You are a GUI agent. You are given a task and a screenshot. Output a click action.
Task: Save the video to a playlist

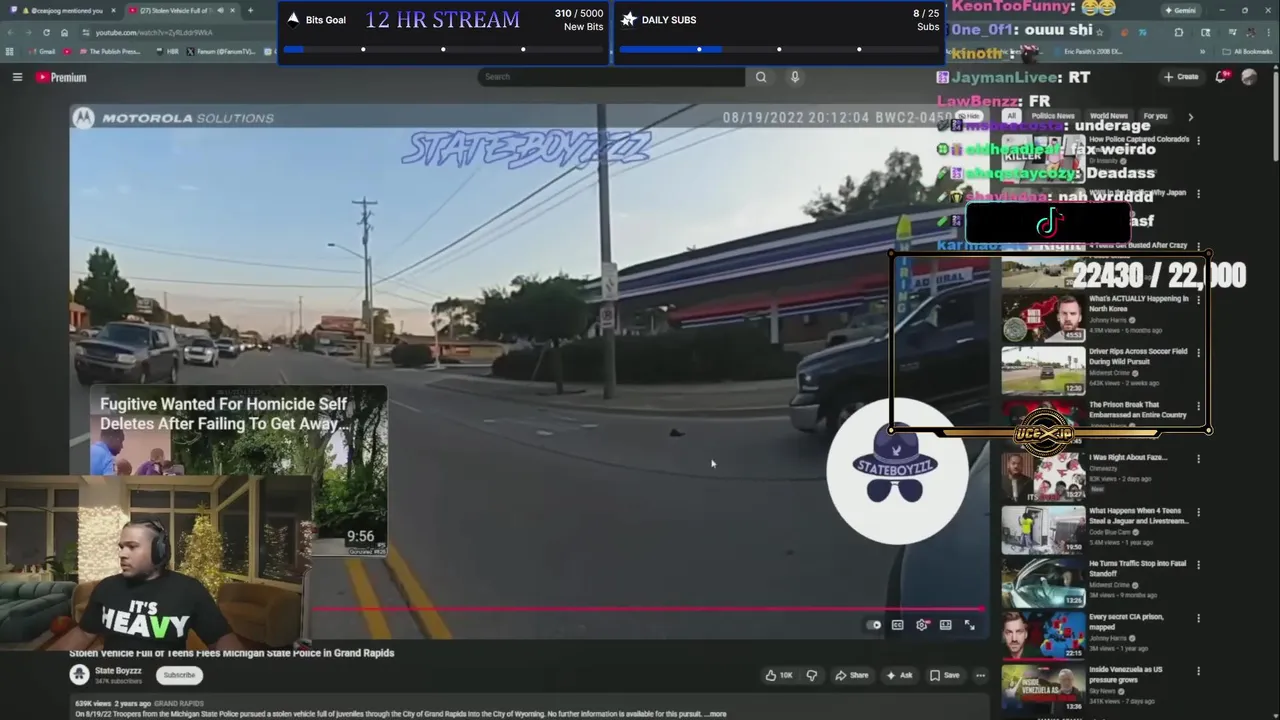[945, 675]
